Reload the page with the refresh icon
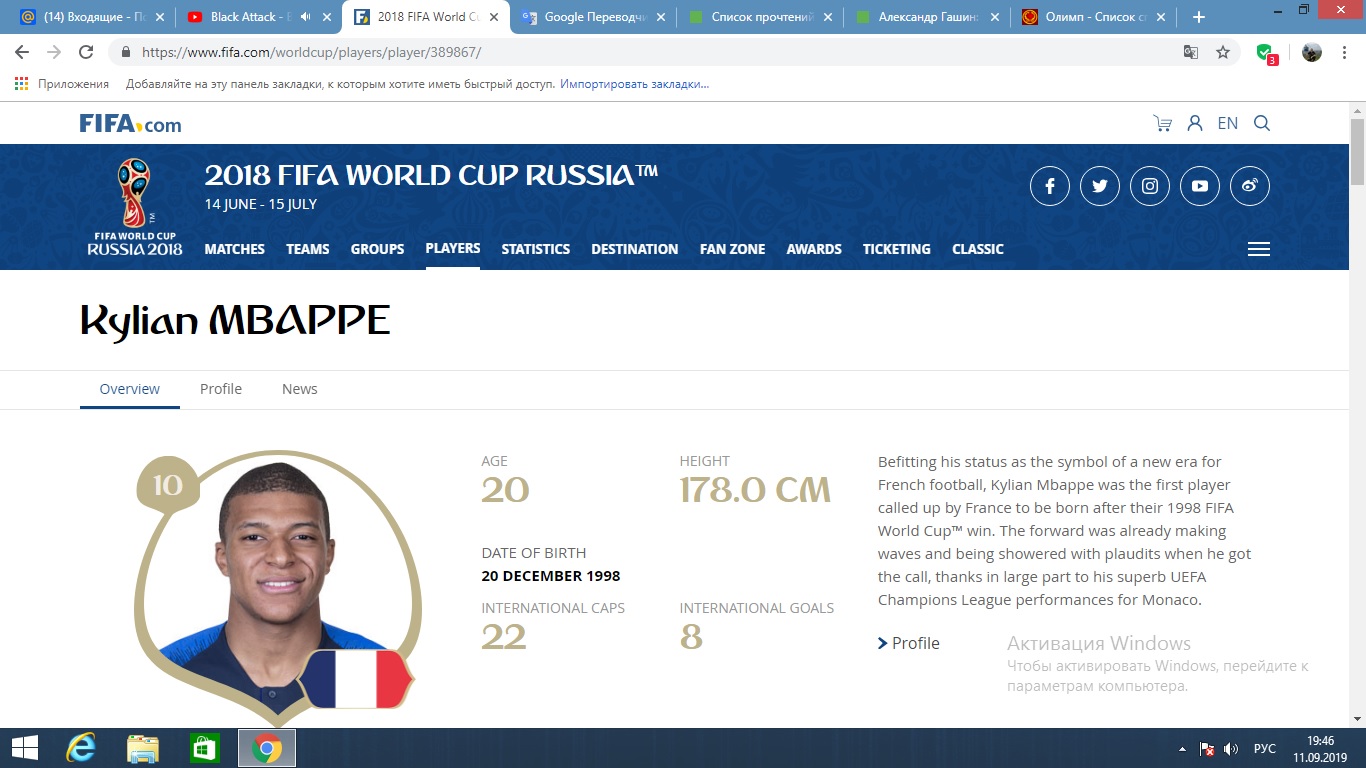 (86, 52)
